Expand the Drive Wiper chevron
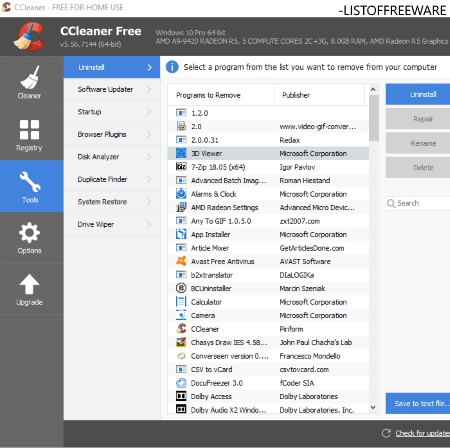450x448 pixels. point(149,224)
